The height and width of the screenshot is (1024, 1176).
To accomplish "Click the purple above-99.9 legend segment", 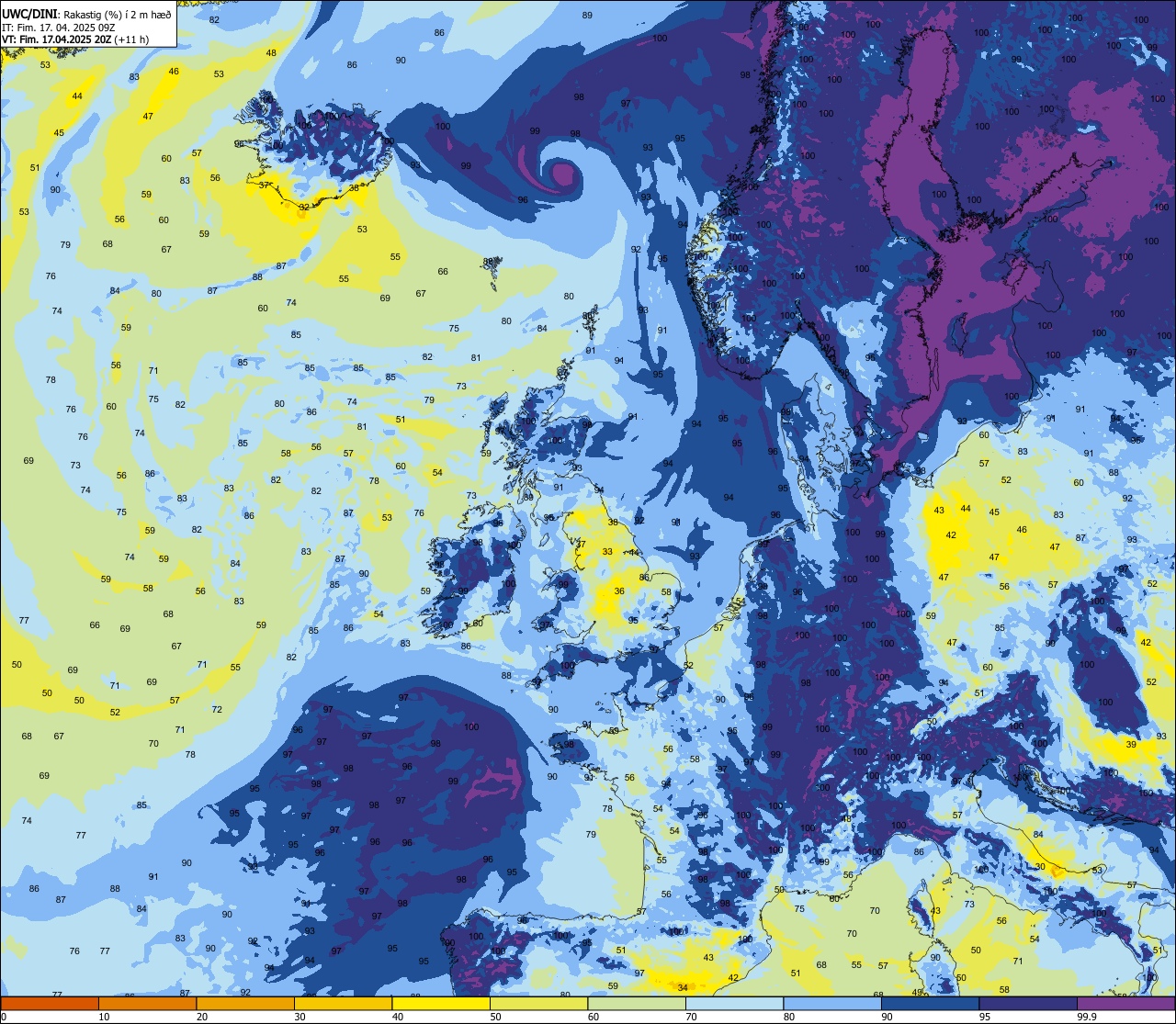I will click(1125, 1004).
